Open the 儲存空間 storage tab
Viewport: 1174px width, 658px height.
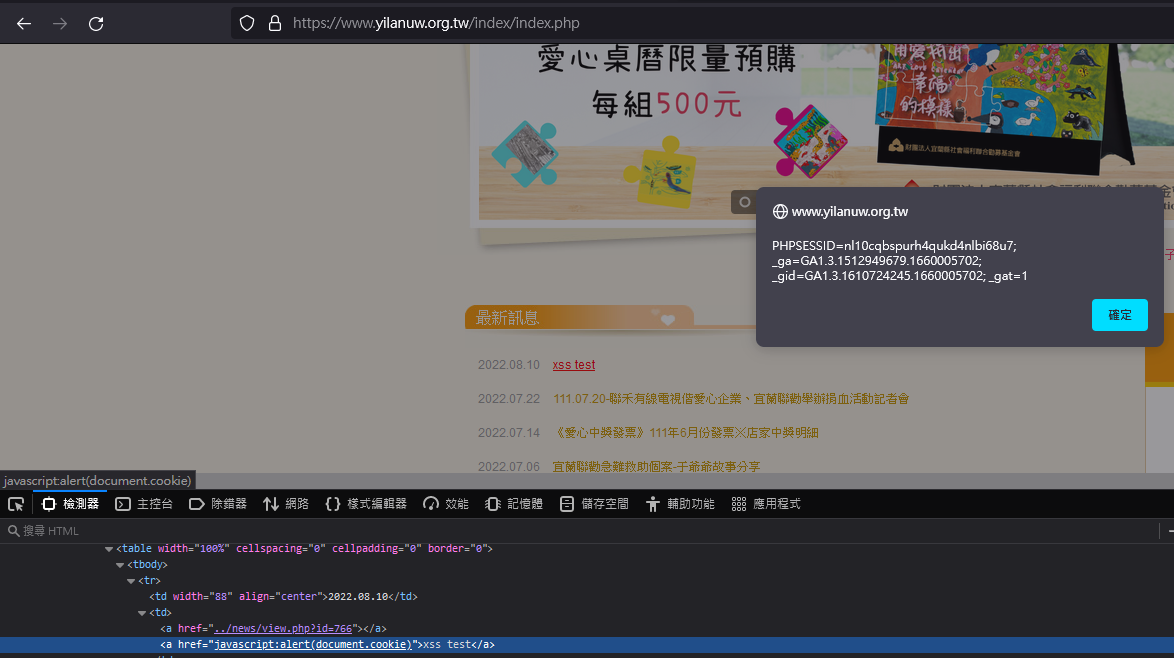click(594, 504)
